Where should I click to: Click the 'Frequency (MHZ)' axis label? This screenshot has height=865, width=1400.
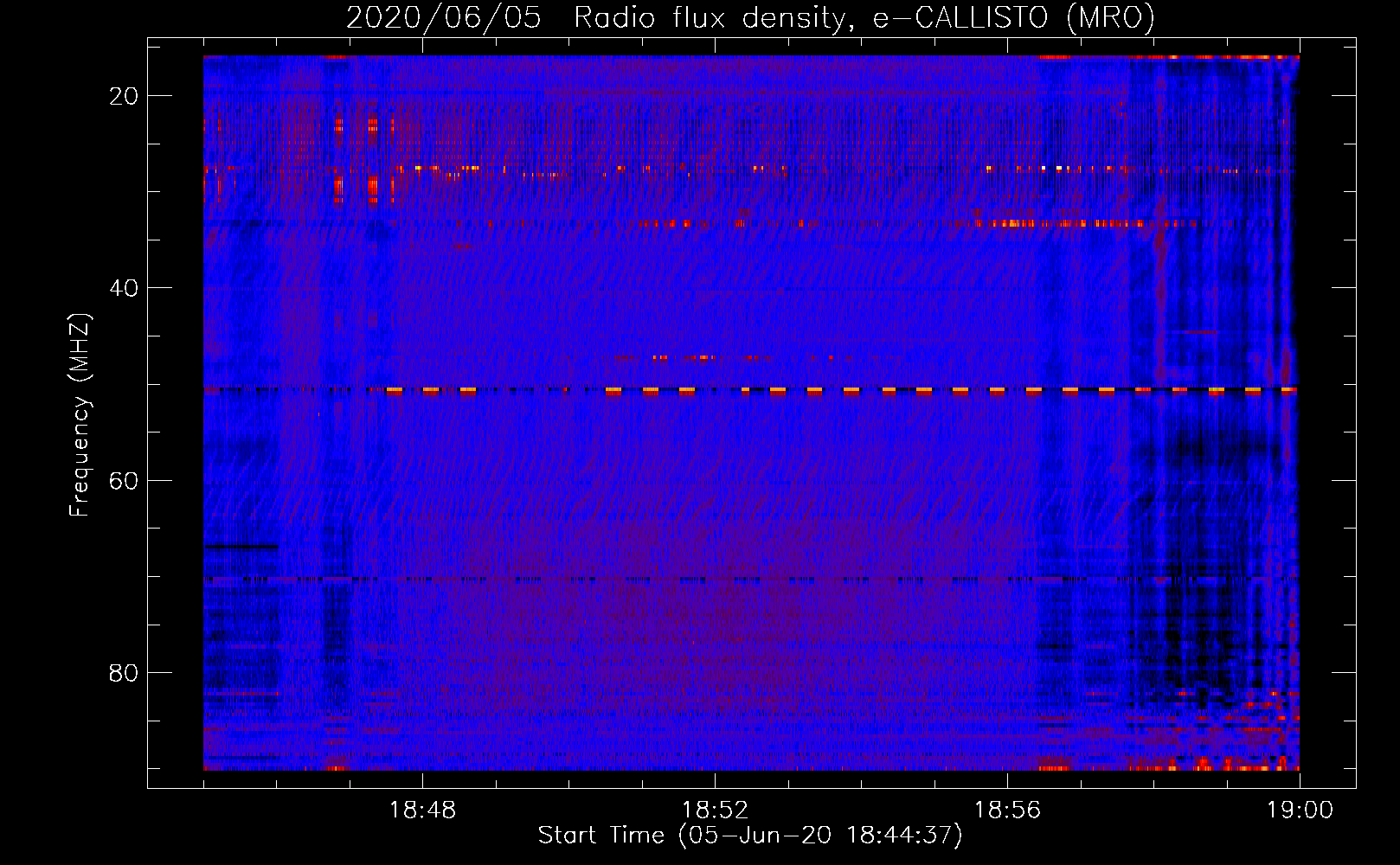(80, 415)
